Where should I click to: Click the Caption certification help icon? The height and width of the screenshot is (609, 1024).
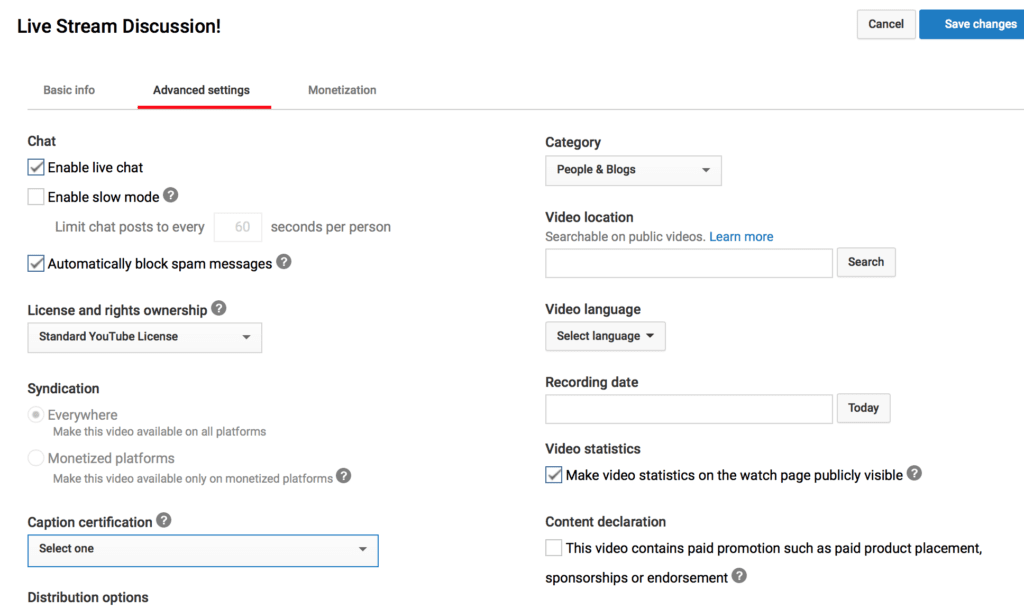[x=164, y=521]
